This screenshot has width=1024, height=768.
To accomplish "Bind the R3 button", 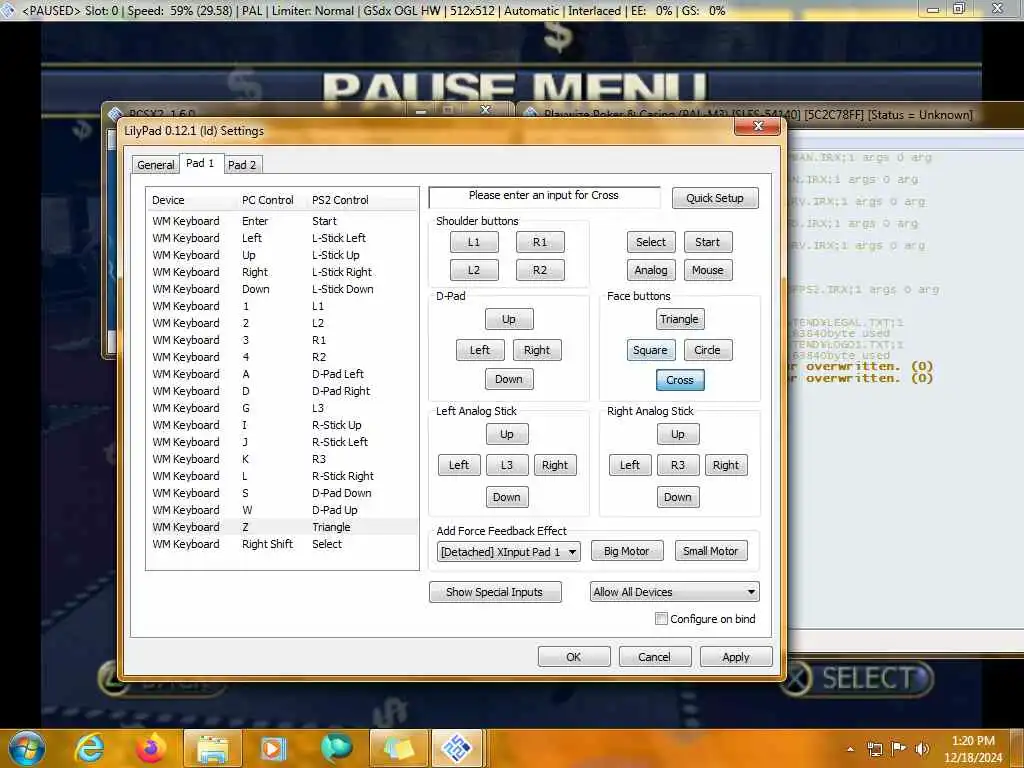I will point(678,465).
